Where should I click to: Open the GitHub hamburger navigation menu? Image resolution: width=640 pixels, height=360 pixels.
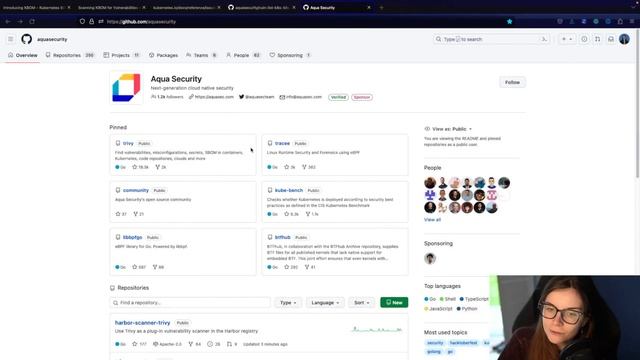click(11, 39)
